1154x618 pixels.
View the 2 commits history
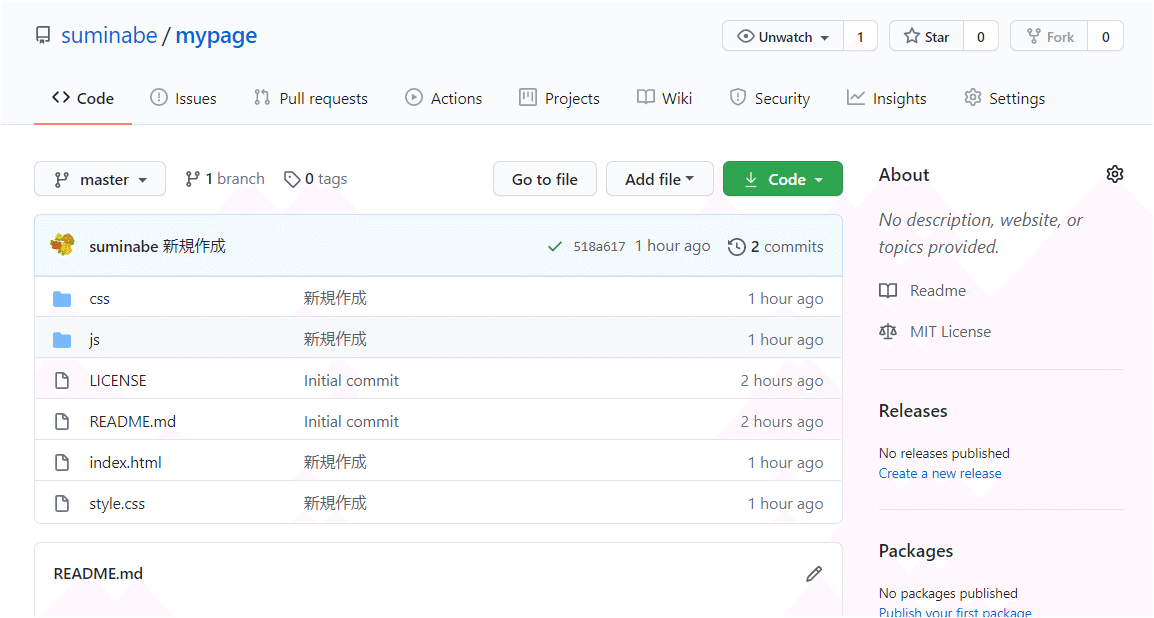tap(776, 246)
